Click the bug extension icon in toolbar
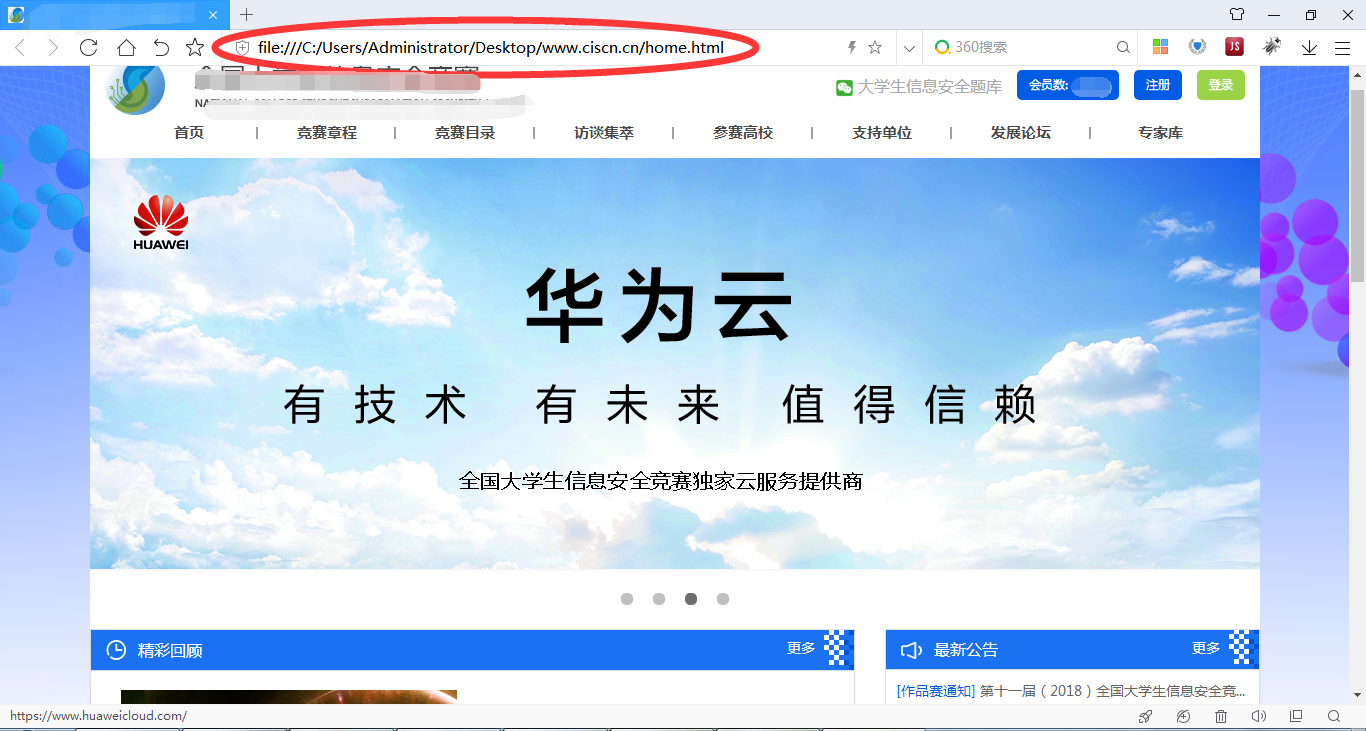The height and width of the screenshot is (731, 1366). (1271, 47)
